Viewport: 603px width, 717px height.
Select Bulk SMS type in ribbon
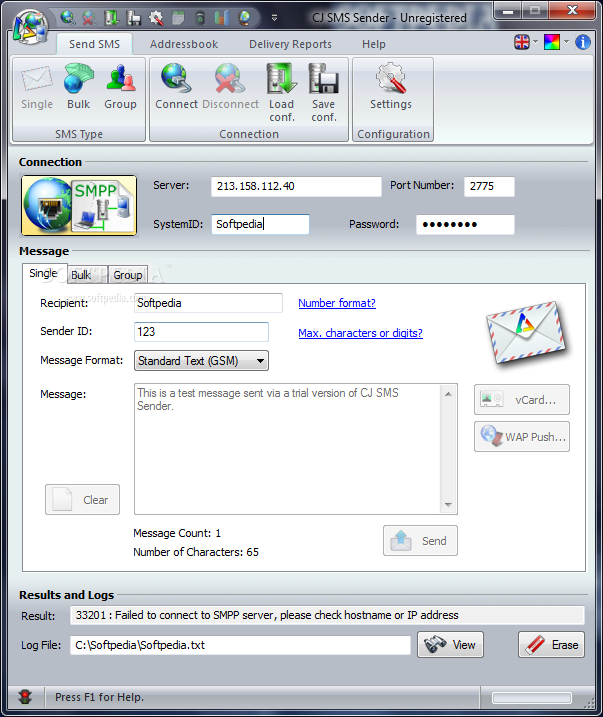(x=79, y=87)
